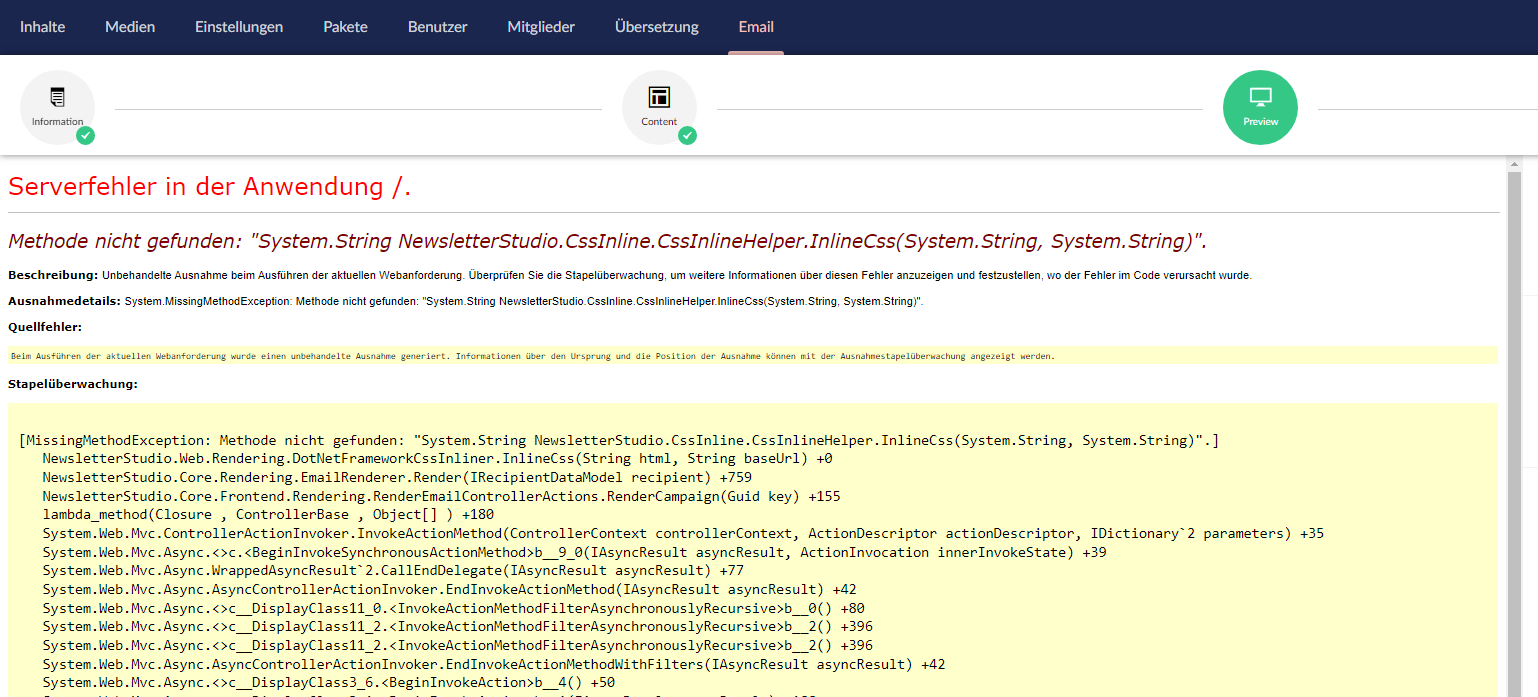Image resolution: width=1538 pixels, height=697 pixels.
Task: Open the Übersetzung section
Action: [657, 27]
